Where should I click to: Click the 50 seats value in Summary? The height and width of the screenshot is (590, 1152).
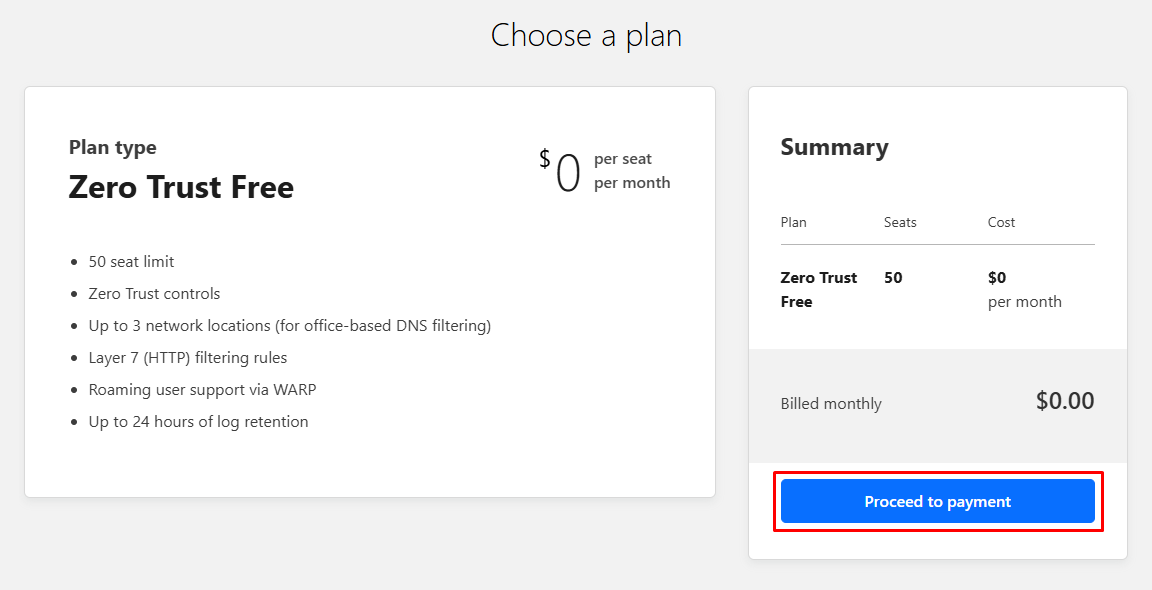[x=893, y=278]
